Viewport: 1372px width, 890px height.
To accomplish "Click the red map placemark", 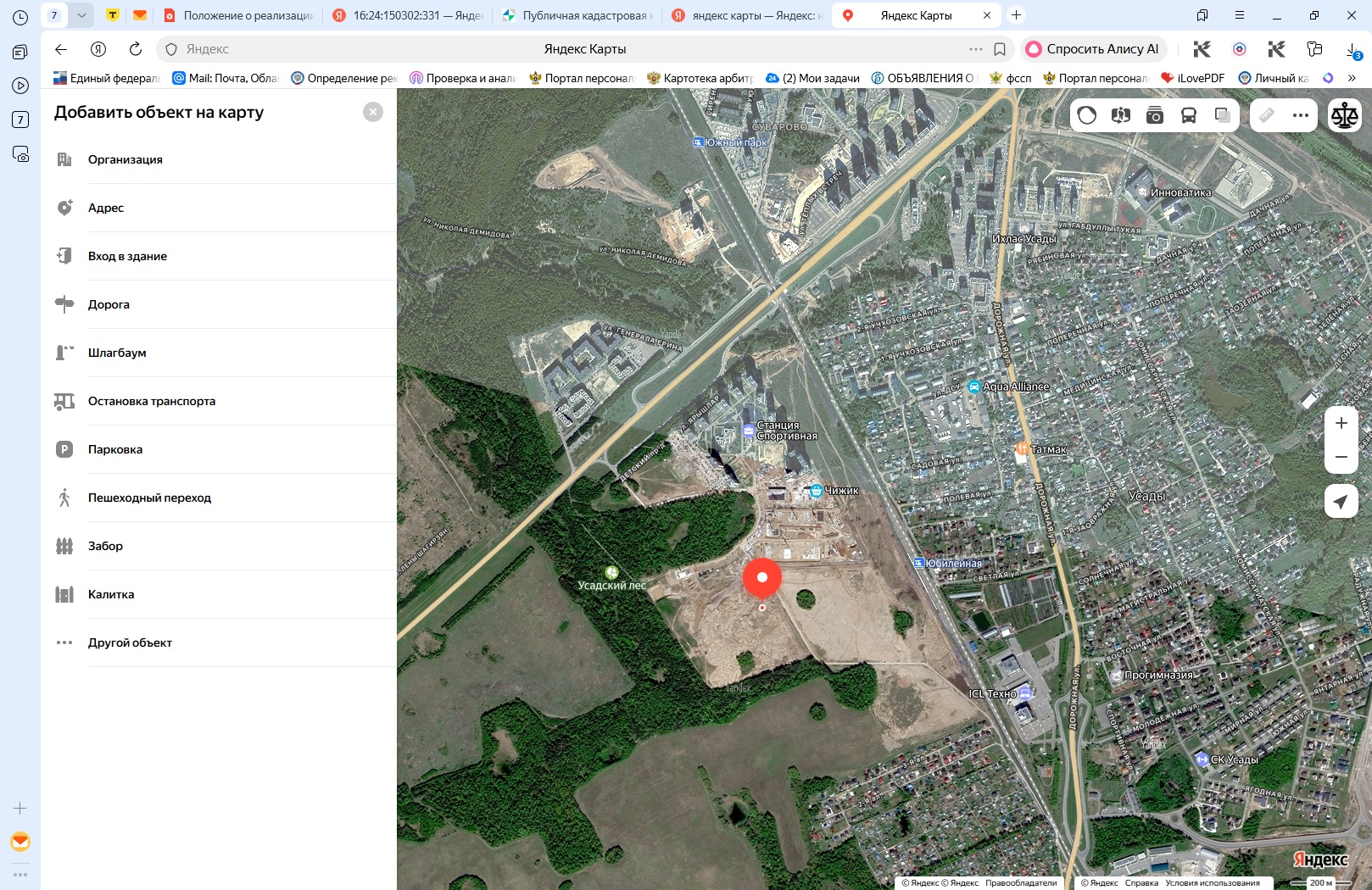I will (762, 580).
